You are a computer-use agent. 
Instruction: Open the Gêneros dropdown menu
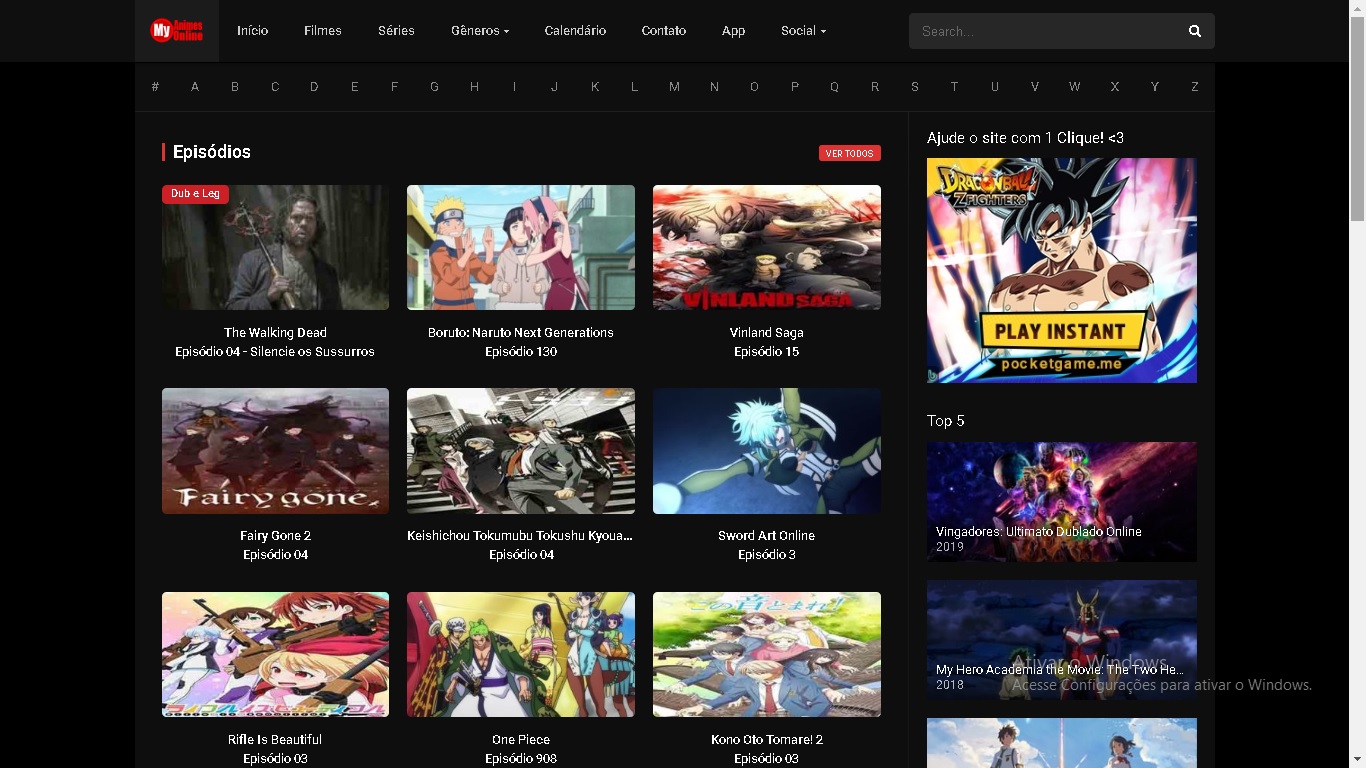pyautogui.click(x=480, y=31)
